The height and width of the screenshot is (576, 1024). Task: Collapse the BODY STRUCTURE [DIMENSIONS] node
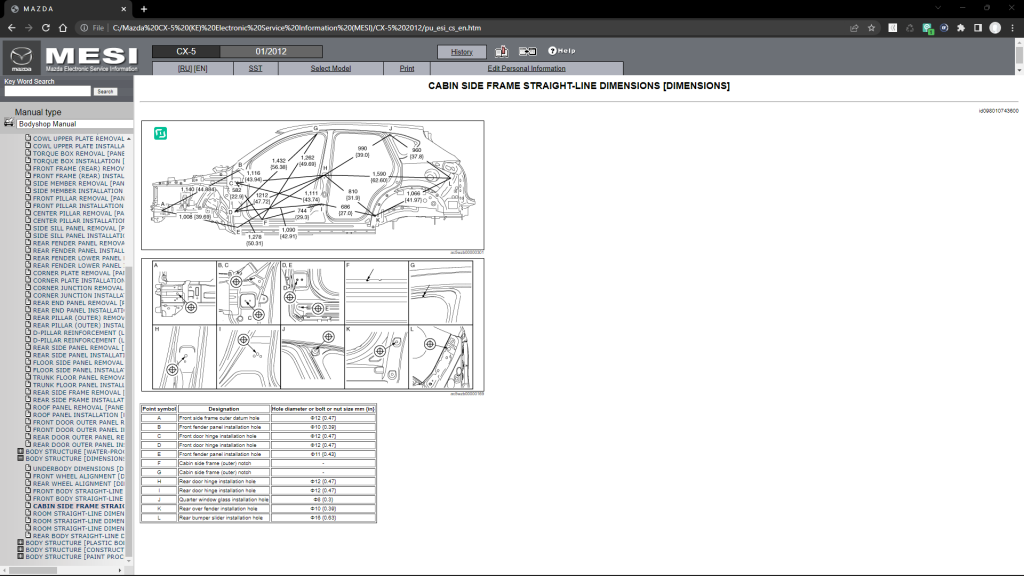coord(20,458)
